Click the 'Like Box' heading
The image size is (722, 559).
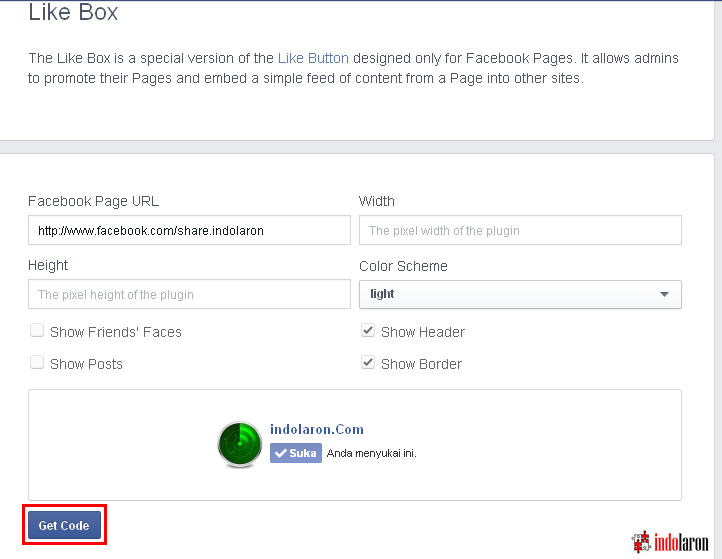73,12
